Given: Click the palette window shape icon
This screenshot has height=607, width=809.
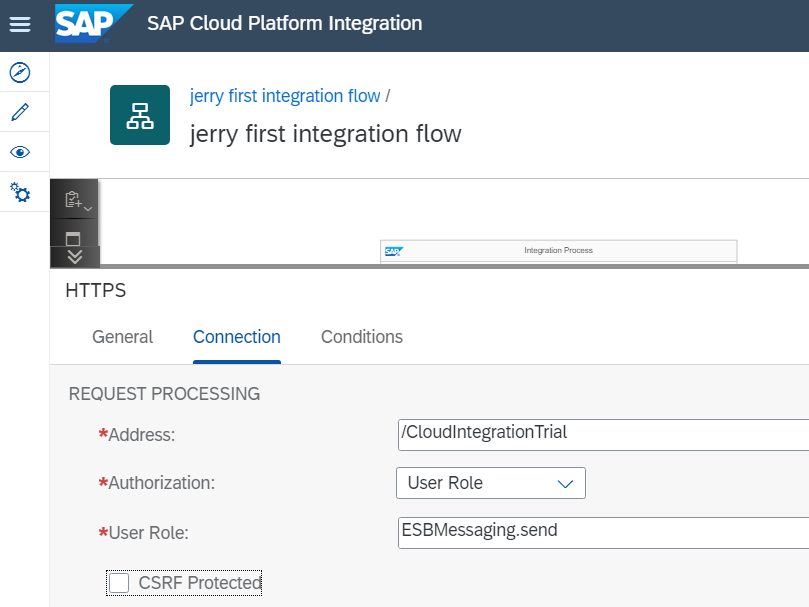Looking at the screenshot, I should (x=73, y=238).
